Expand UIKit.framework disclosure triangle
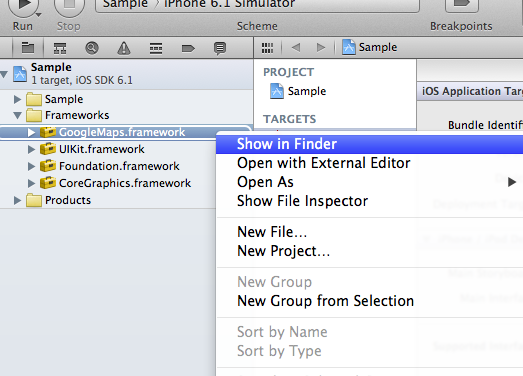The height and width of the screenshot is (376, 523). tap(31, 149)
